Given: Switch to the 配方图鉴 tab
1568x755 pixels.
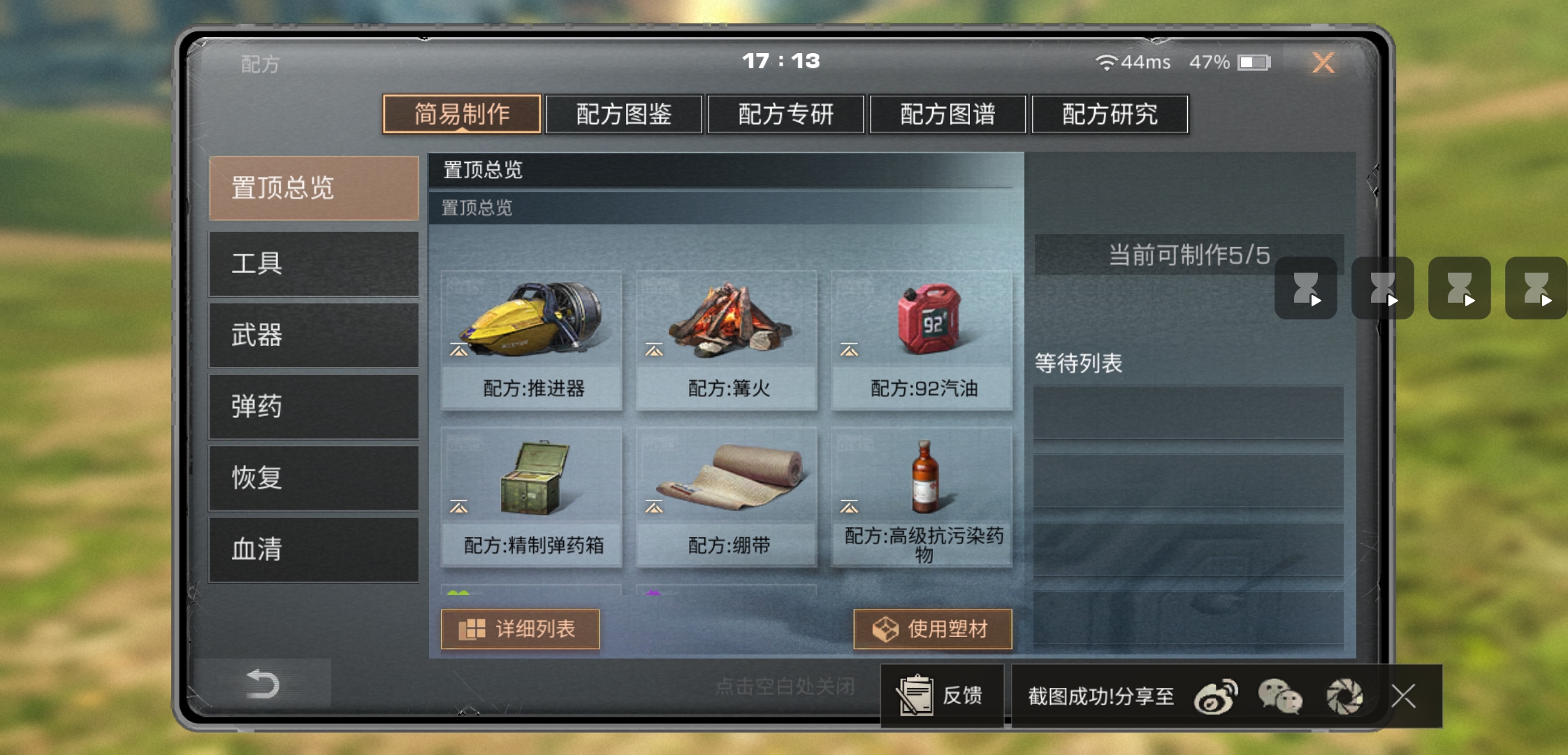Looking at the screenshot, I should pyautogui.click(x=623, y=114).
